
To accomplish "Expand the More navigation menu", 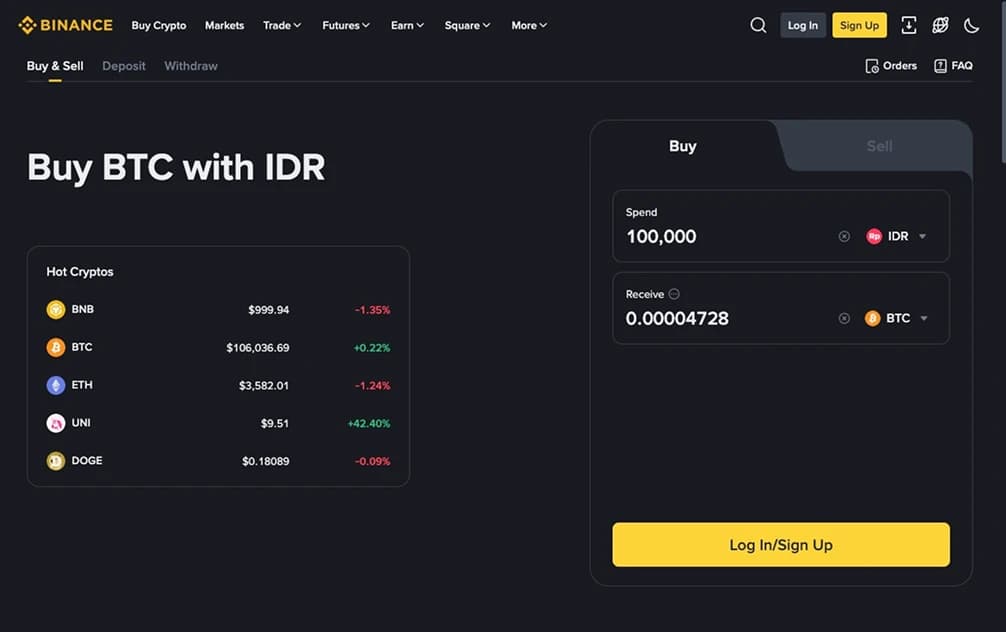I will click(528, 24).
